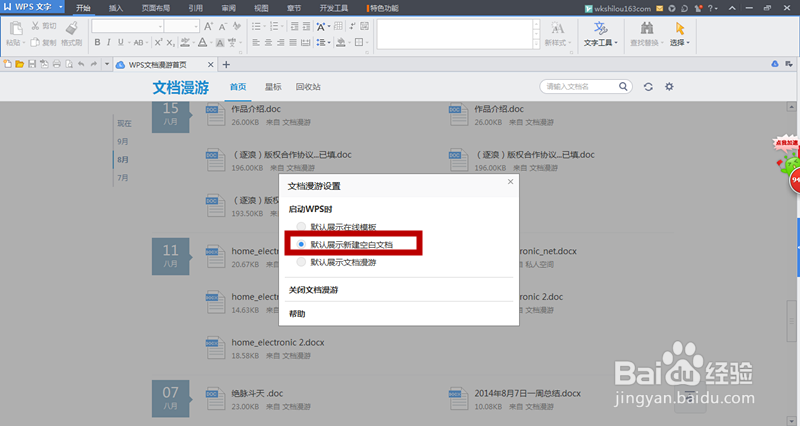The height and width of the screenshot is (426, 800).
Task: Toggle Italic formatting
Action: (109, 42)
